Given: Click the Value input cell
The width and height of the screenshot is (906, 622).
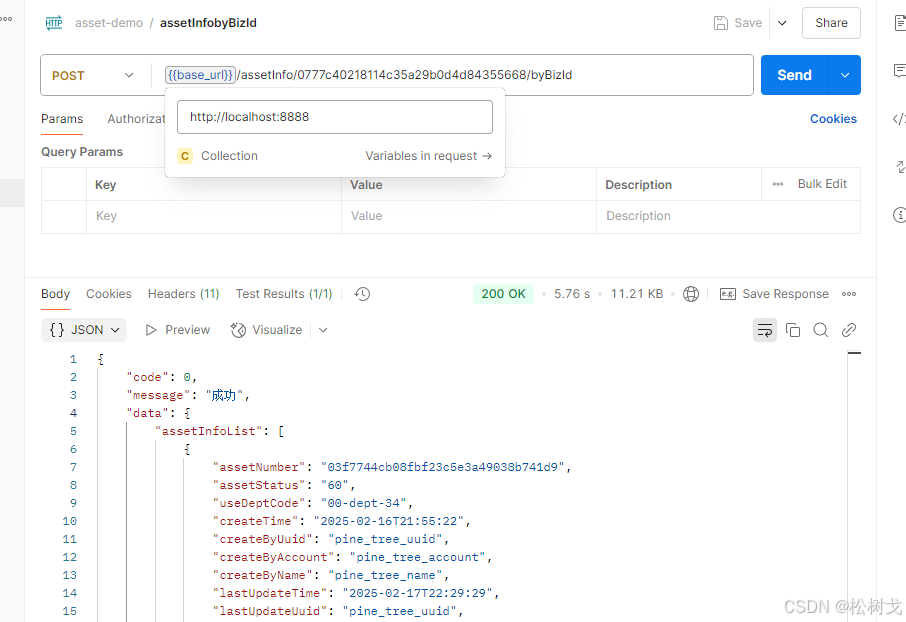Looking at the screenshot, I should (x=469, y=216).
